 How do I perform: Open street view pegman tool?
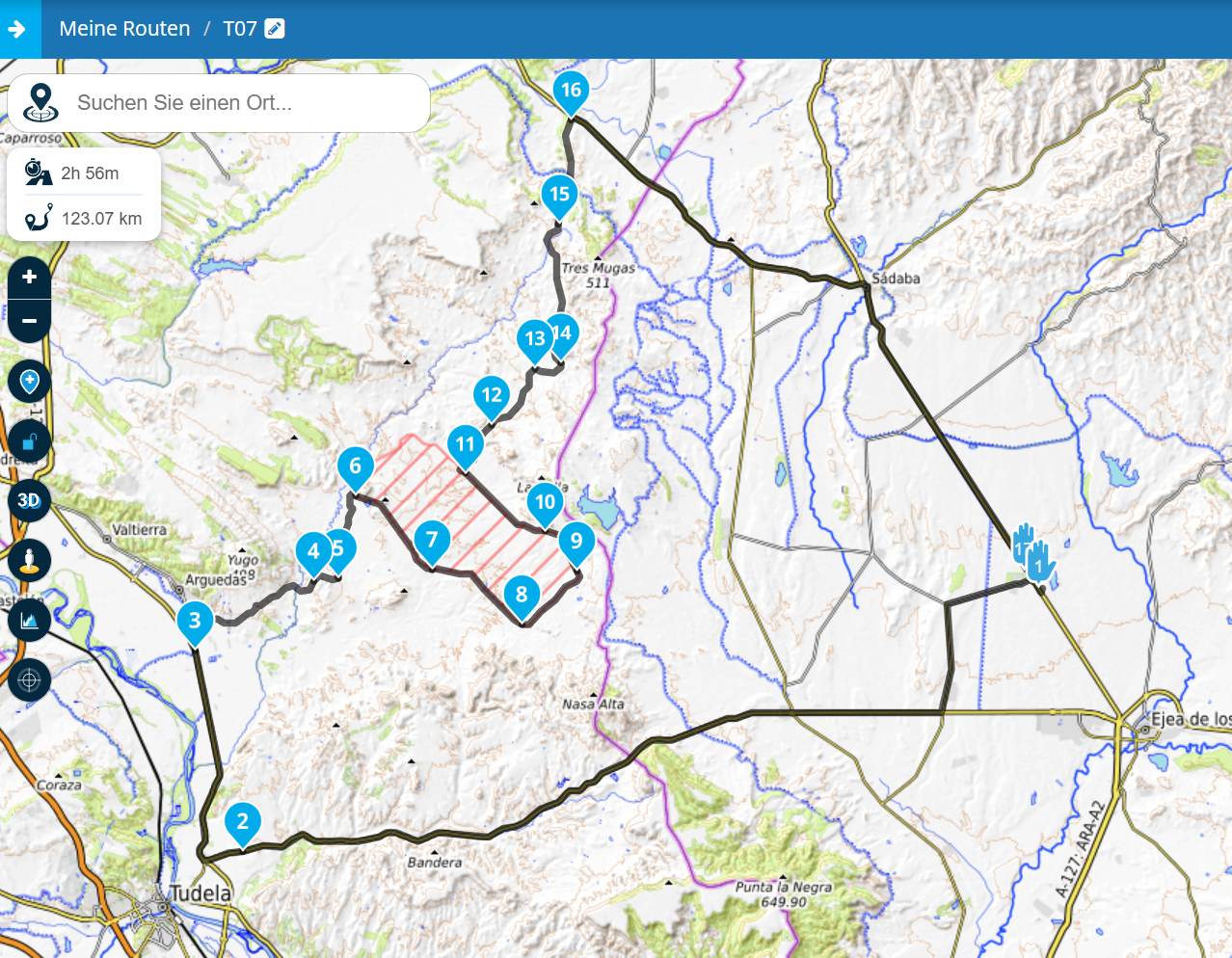coord(30,560)
